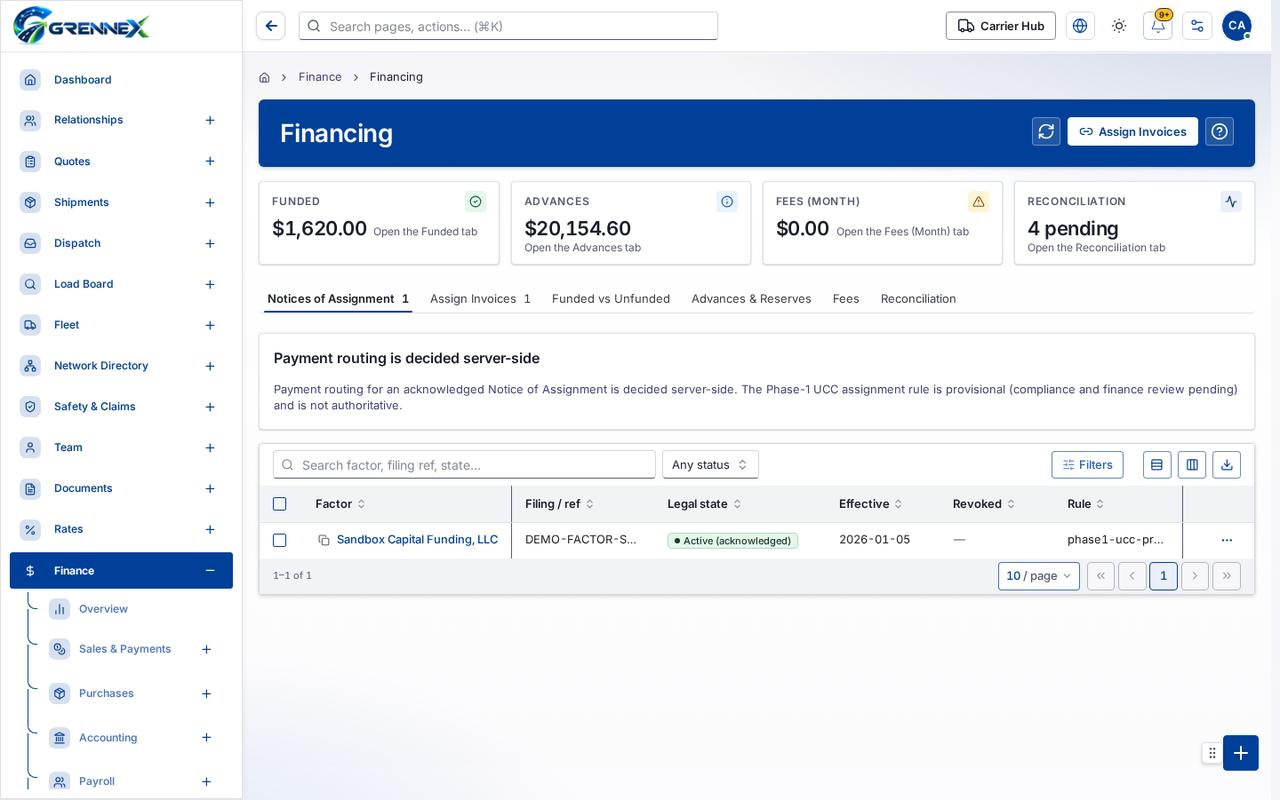Check the Sandbox Capital Funding row checkbox

pos(280,540)
